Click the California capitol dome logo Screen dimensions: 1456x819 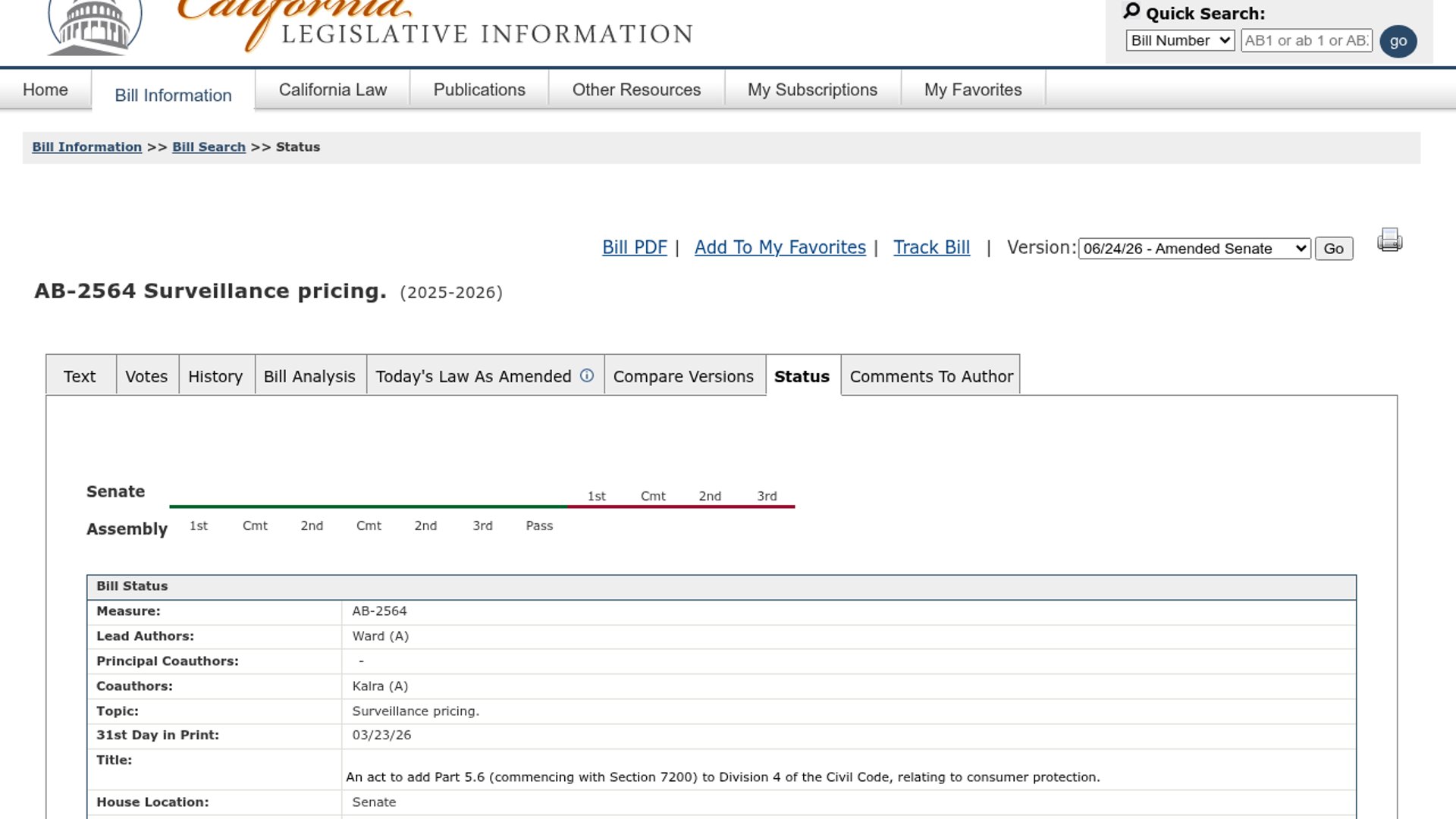pyautogui.click(x=95, y=27)
